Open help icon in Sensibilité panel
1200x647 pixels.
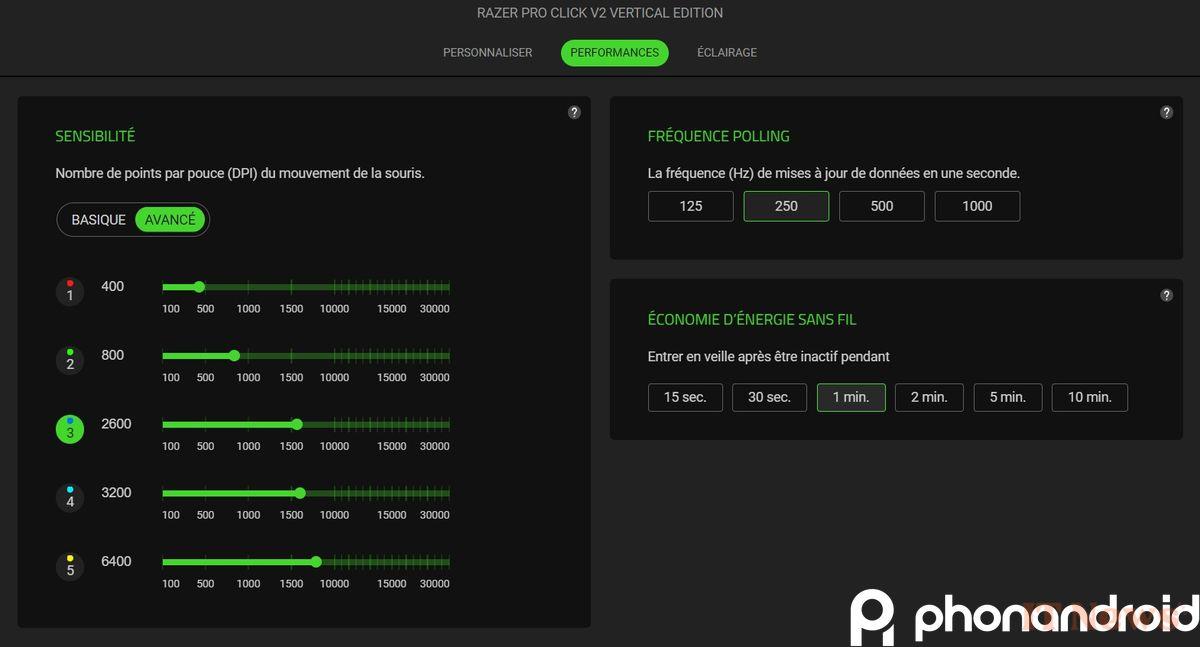pyautogui.click(x=574, y=112)
